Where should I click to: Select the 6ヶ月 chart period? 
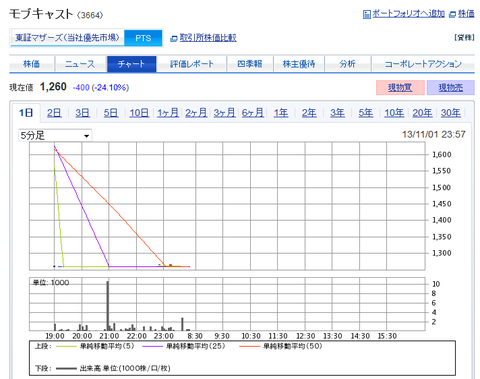click(253, 113)
